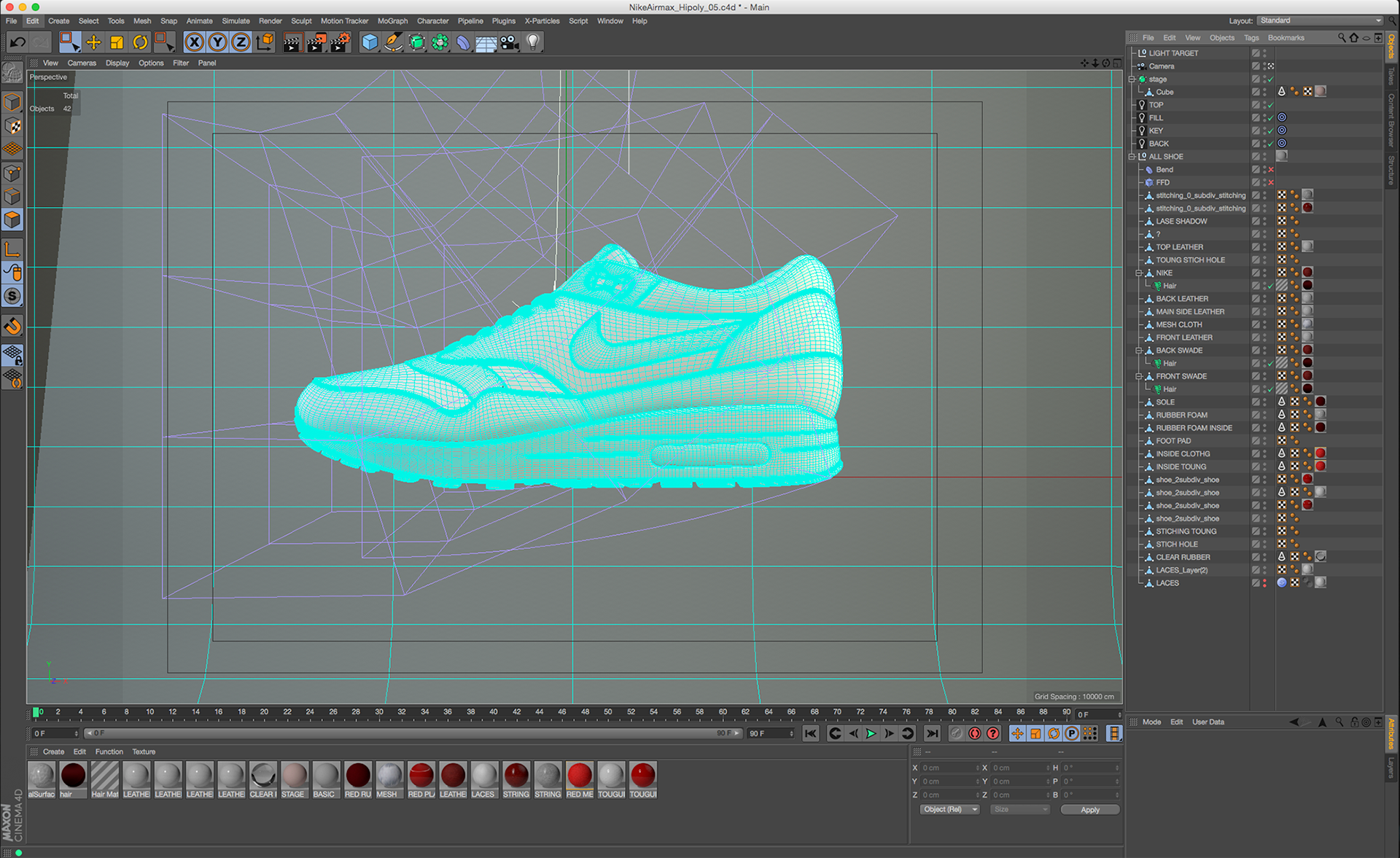Click the Undo arrow icon

click(x=17, y=42)
